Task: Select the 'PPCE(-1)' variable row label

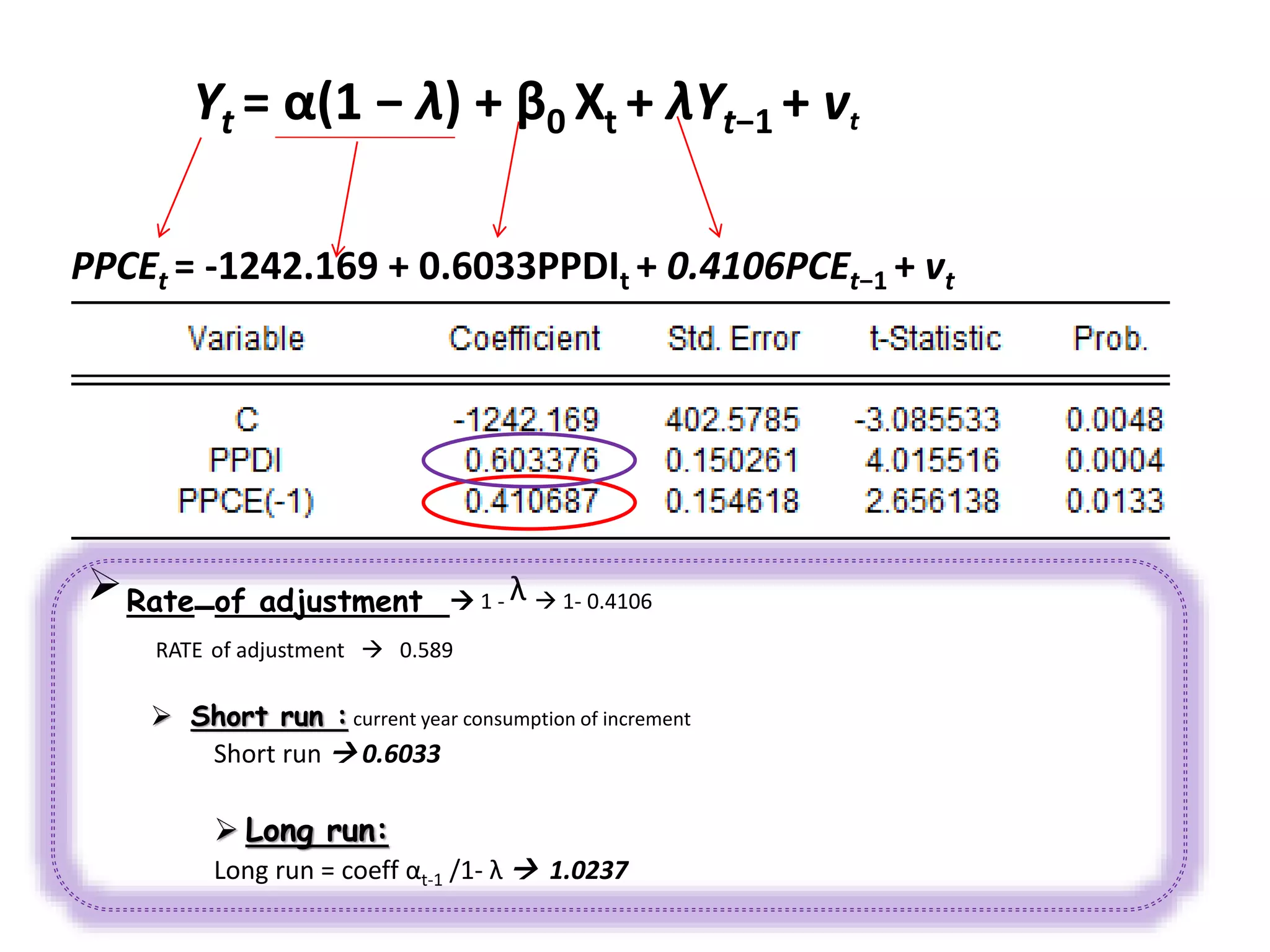Action: pos(246,501)
